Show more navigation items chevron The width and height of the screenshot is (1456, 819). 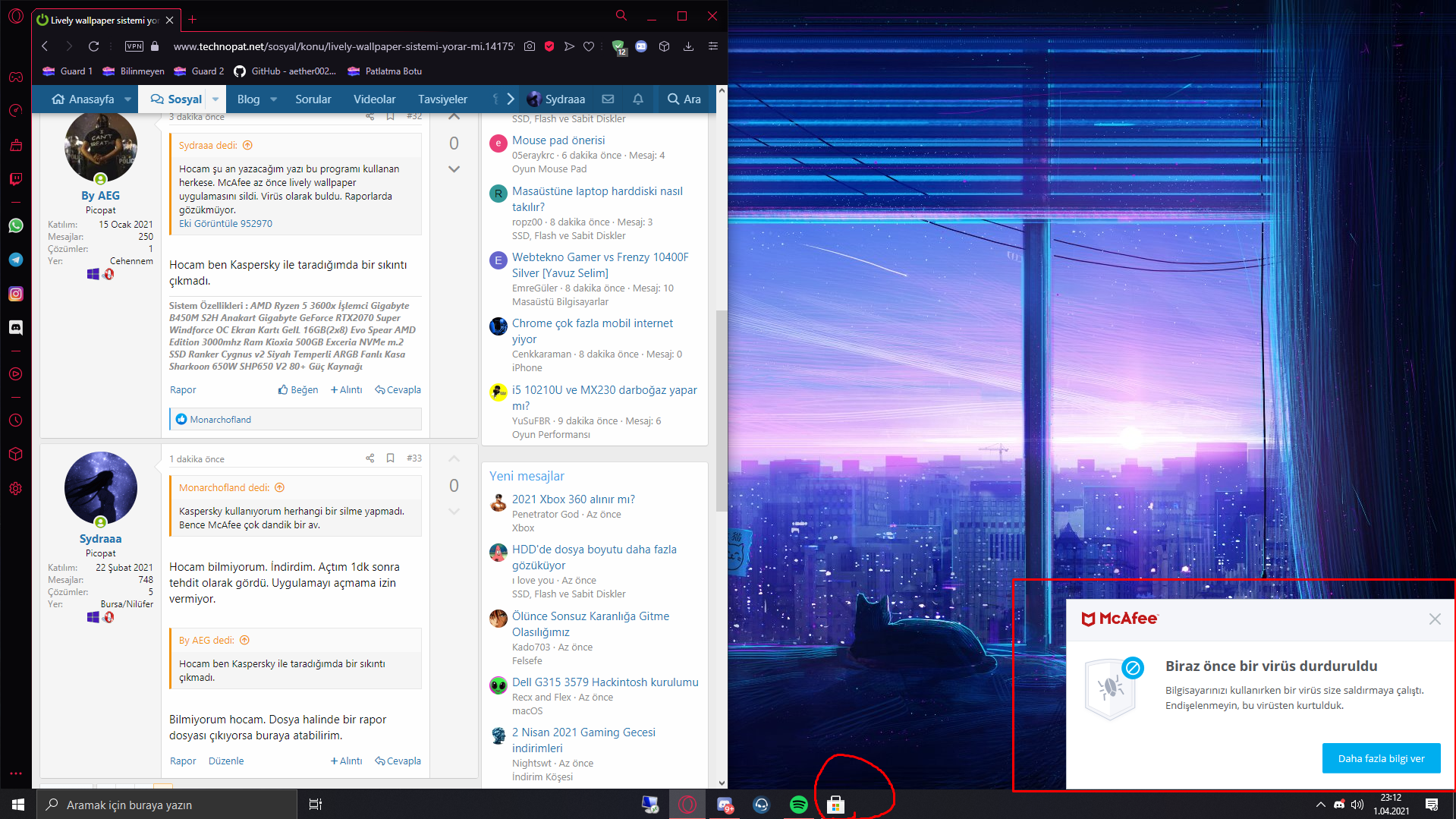[511, 99]
